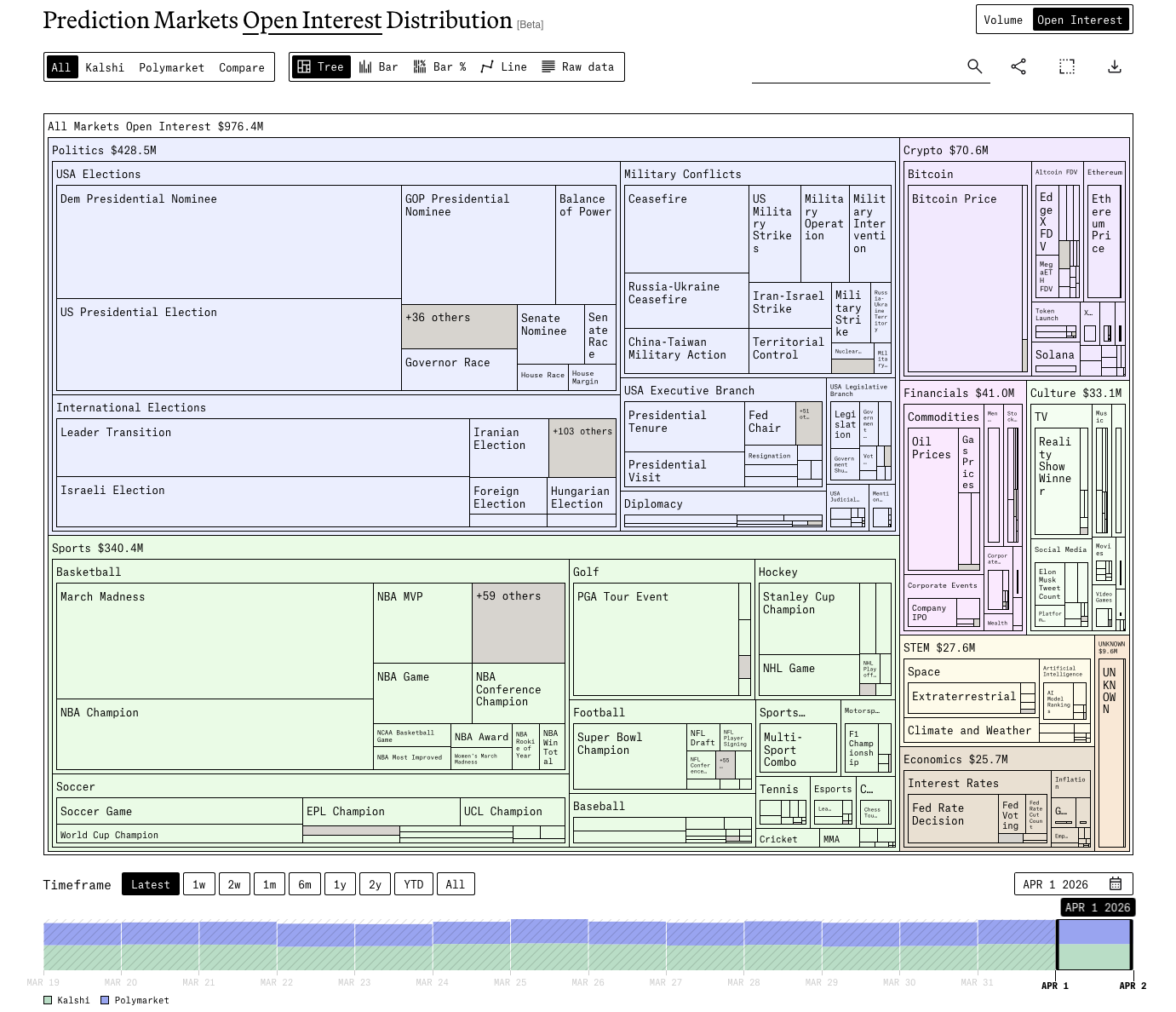Open the Raw data view
Viewport: 1176px width, 1012px height.
pos(577,67)
